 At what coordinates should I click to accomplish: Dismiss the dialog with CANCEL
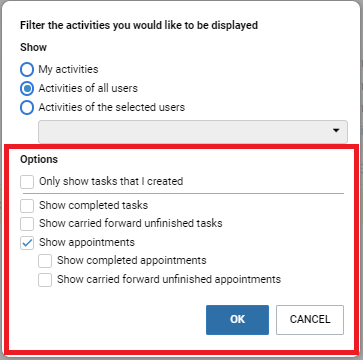(310, 320)
